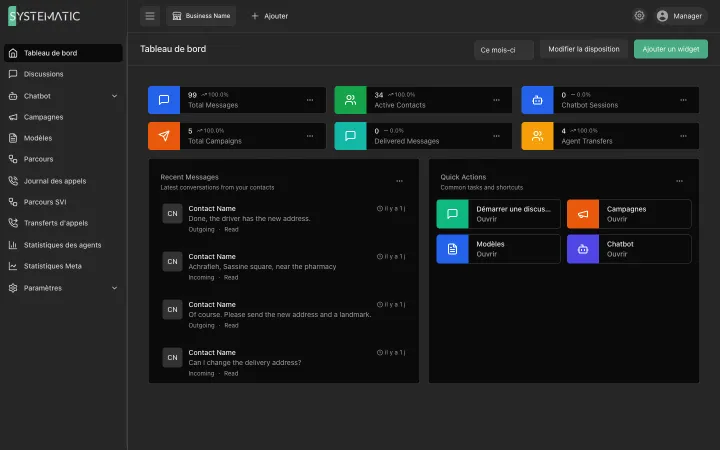The image size is (720, 450).
Task: Click Ajouter un widget button
Action: point(670,49)
